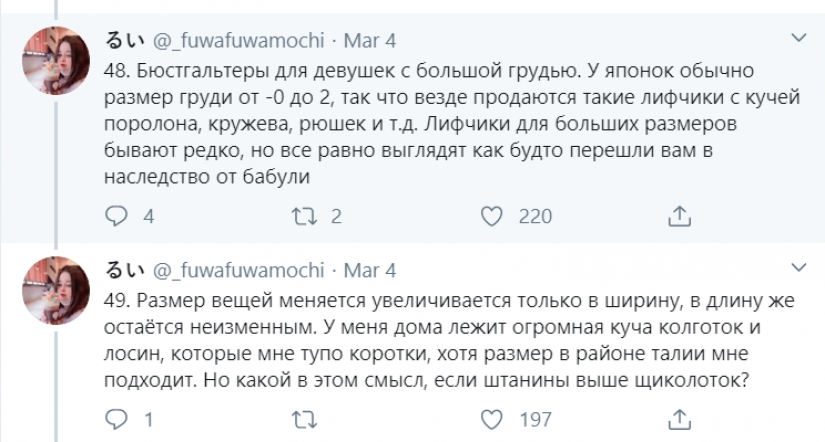
Task: Share tweet number 48
Action: pos(678,216)
